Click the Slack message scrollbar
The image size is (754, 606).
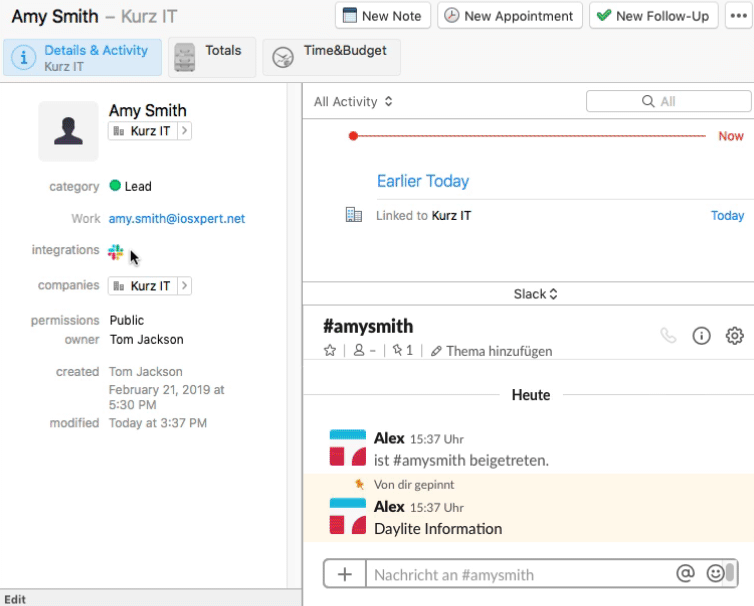coord(730,573)
